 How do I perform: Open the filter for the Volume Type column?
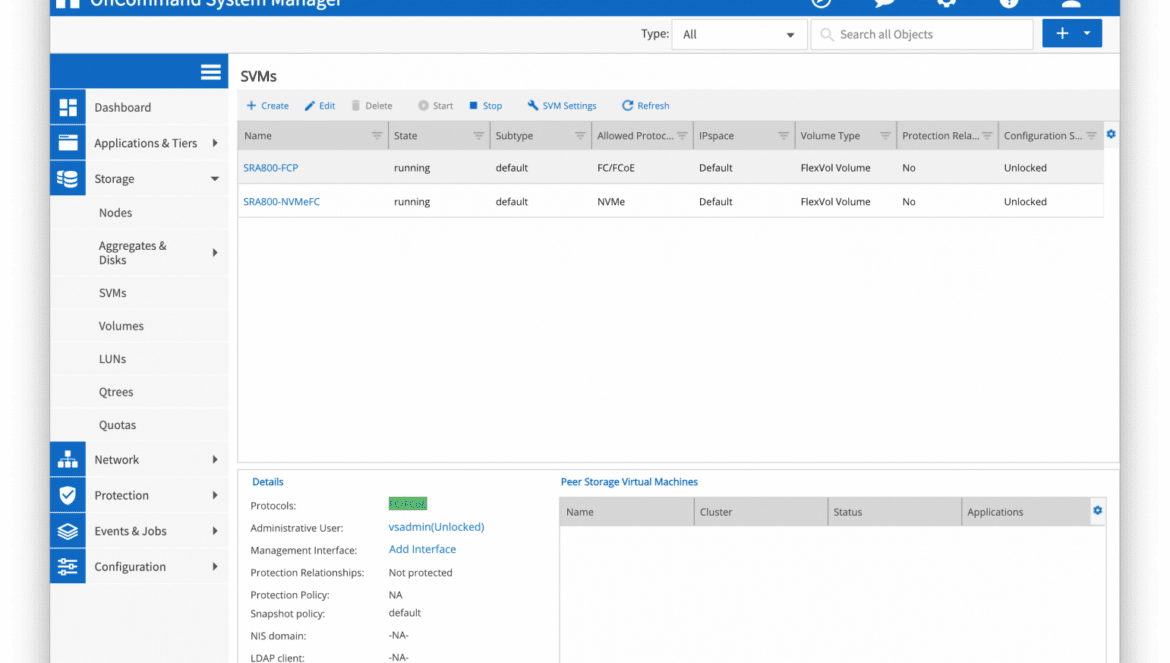tap(885, 136)
